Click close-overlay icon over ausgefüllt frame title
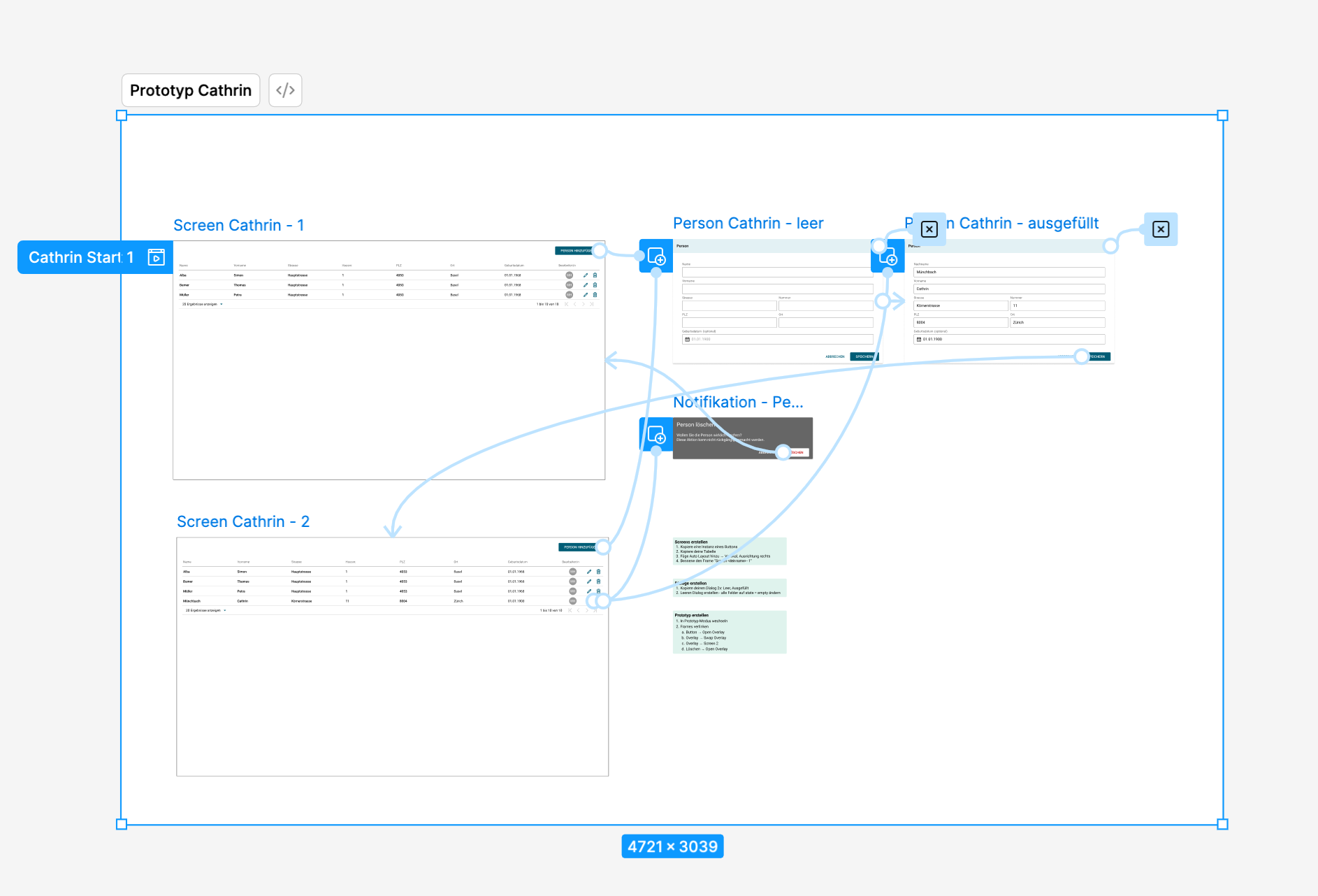The width and height of the screenshot is (1318, 896). pos(929,229)
